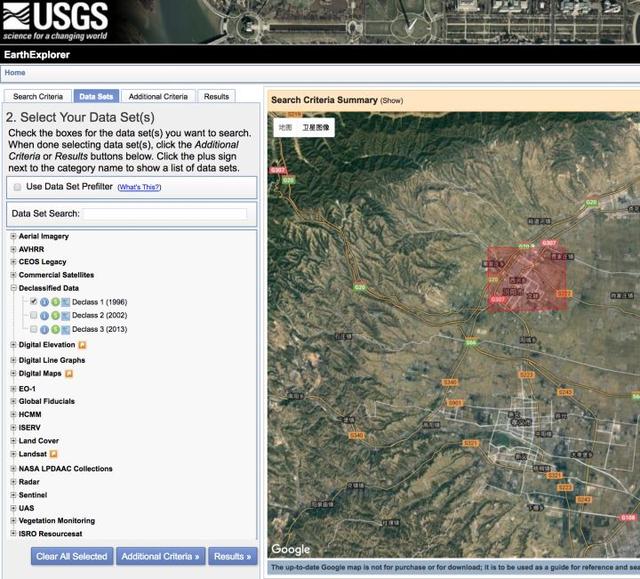
Task: Click the Data Set Search input field
Action: [x=165, y=214]
